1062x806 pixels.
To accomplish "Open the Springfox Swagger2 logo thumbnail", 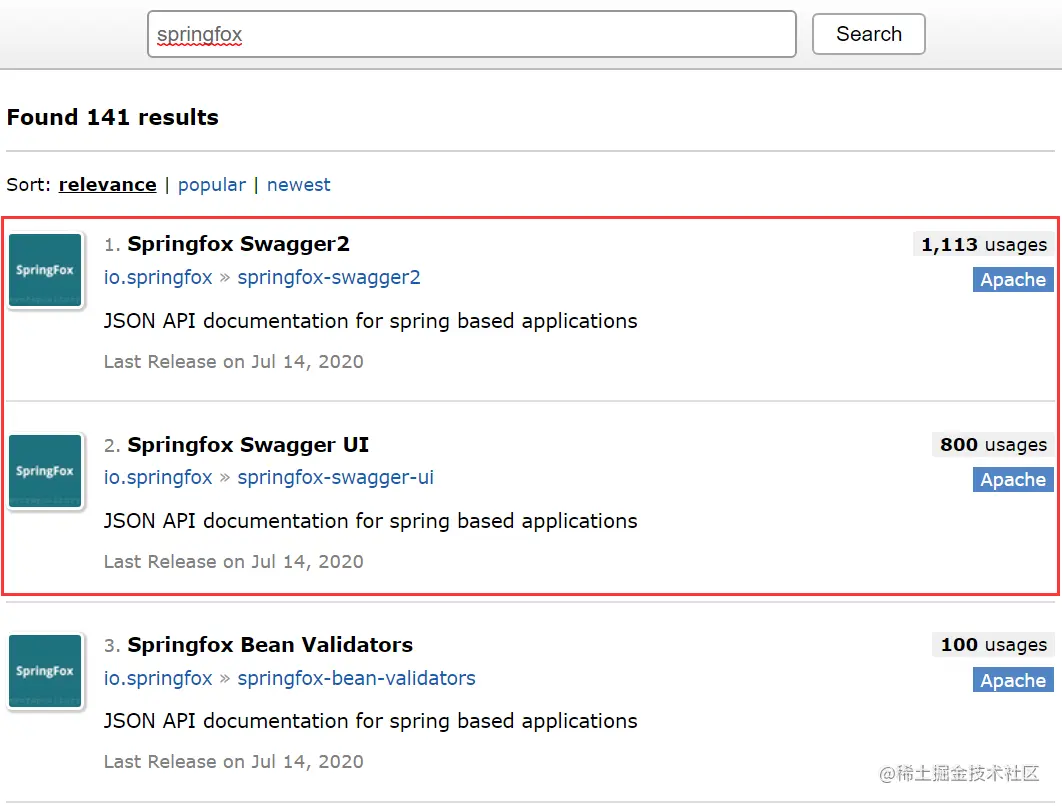I will tap(45, 270).
